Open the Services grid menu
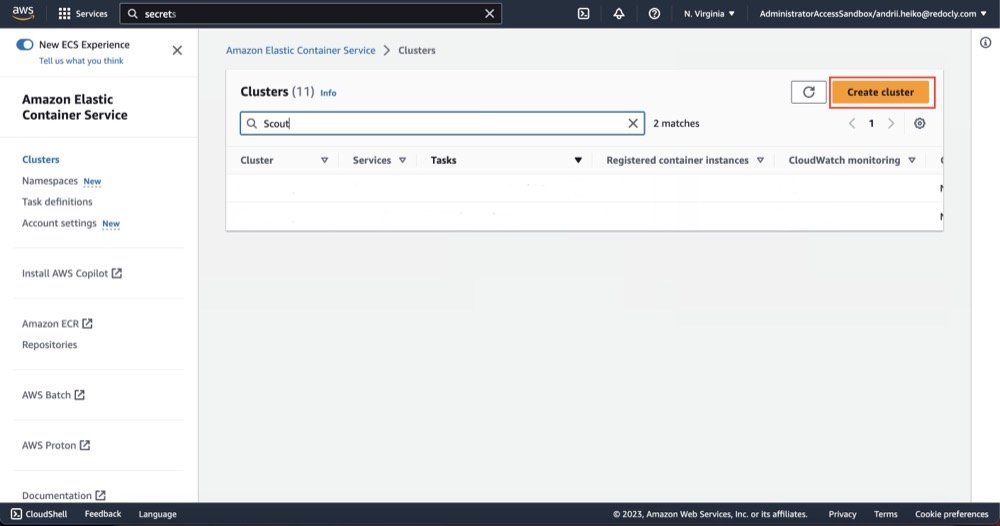The width and height of the screenshot is (1000, 526). tap(83, 13)
